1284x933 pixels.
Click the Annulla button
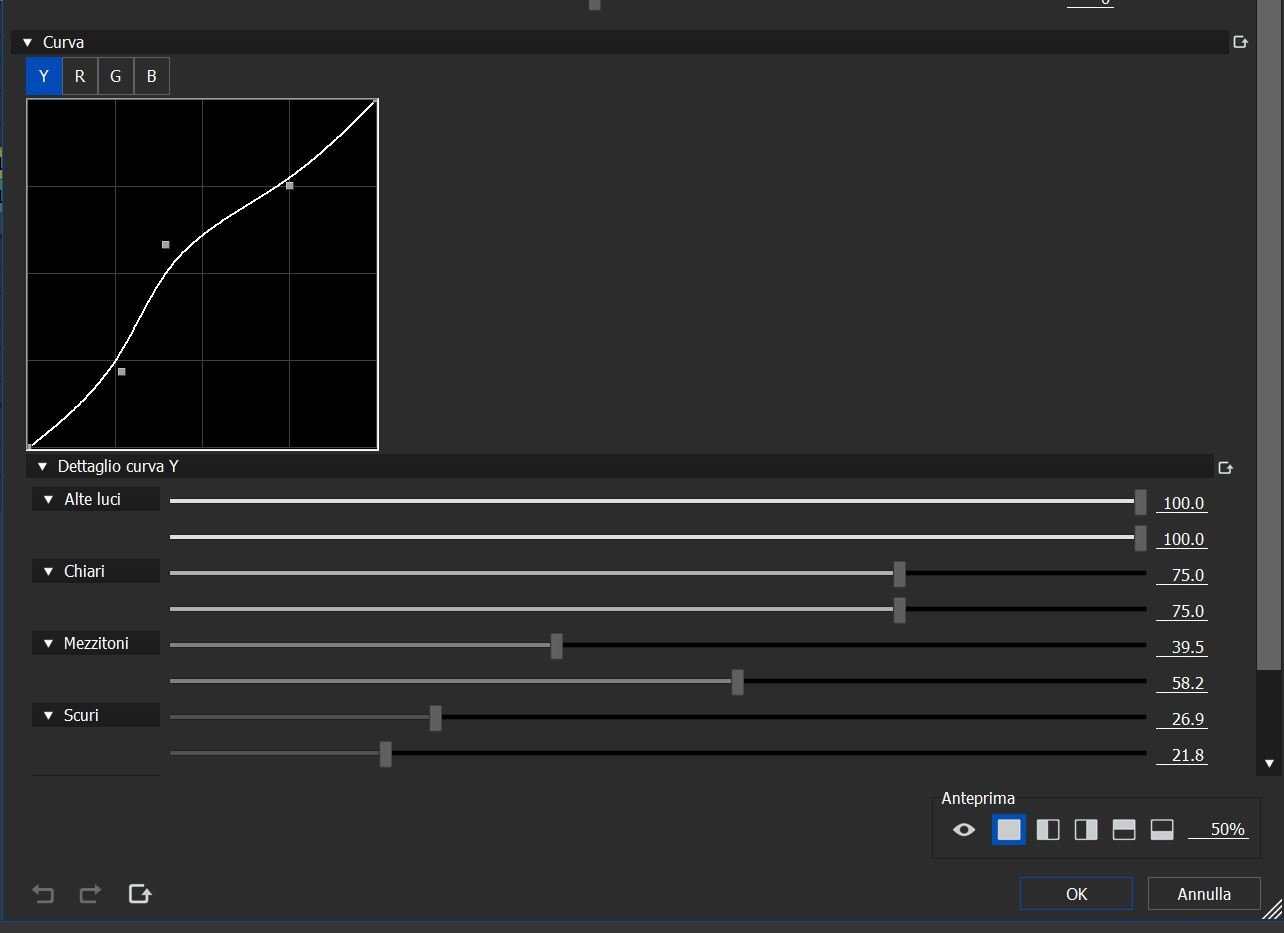(x=1204, y=894)
